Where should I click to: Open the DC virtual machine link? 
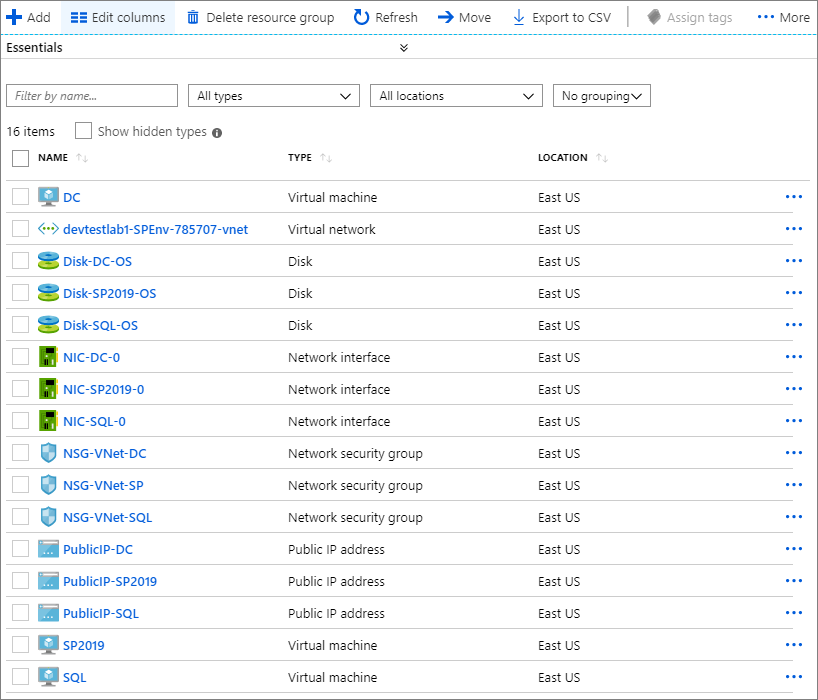(x=71, y=197)
